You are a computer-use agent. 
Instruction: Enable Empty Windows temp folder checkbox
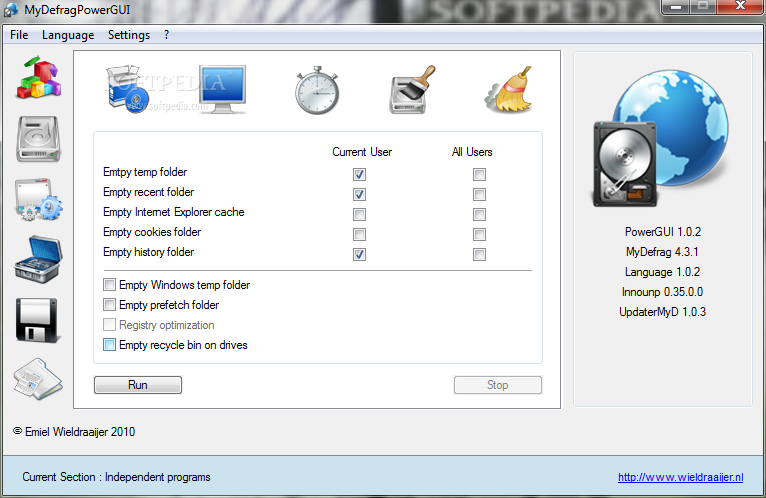pyautogui.click(x=109, y=284)
